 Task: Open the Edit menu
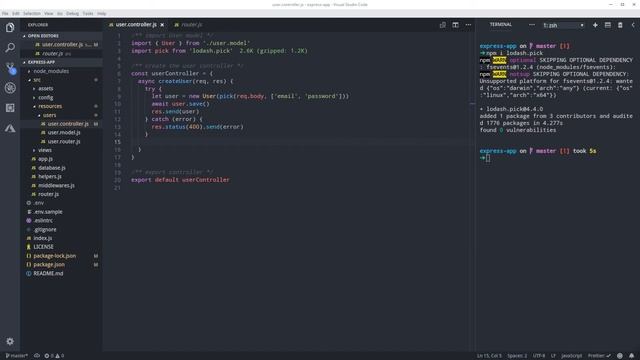(x=16, y=13)
